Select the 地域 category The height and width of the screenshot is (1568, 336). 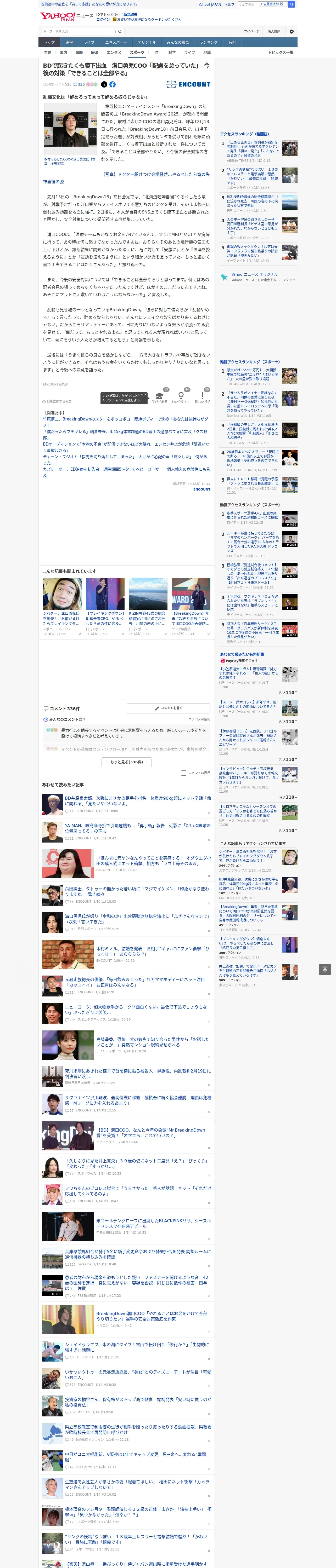pyautogui.click(x=207, y=52)
